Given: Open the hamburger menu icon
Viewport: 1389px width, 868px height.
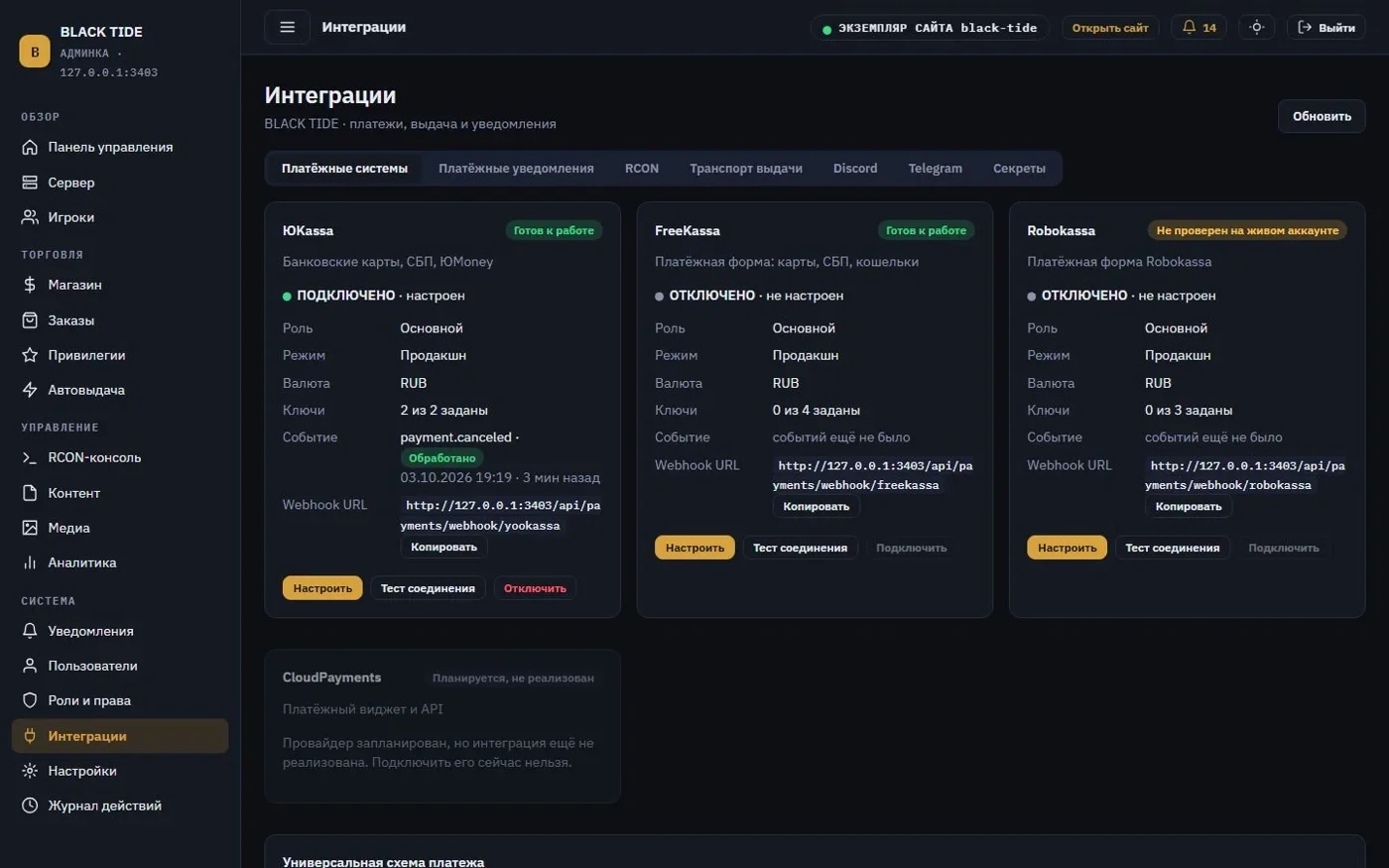Looking at the screenshot, I should point(287,27).
